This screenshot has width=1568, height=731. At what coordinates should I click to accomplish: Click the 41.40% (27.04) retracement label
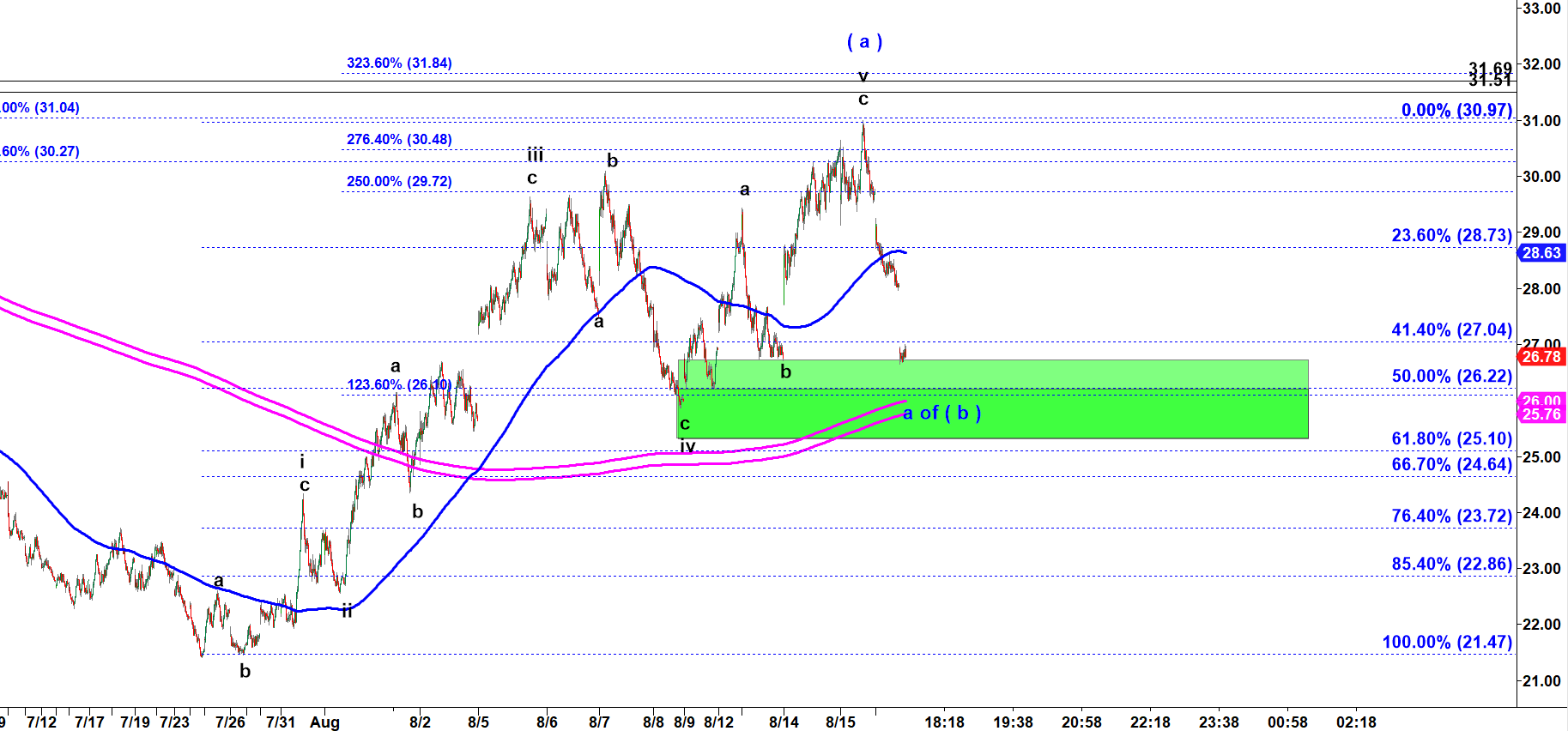click(x=1451, y=329)
